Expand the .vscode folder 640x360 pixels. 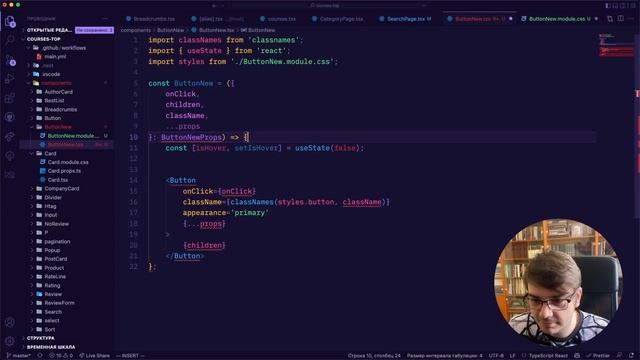pyautogui.click(x=51, y=74)
